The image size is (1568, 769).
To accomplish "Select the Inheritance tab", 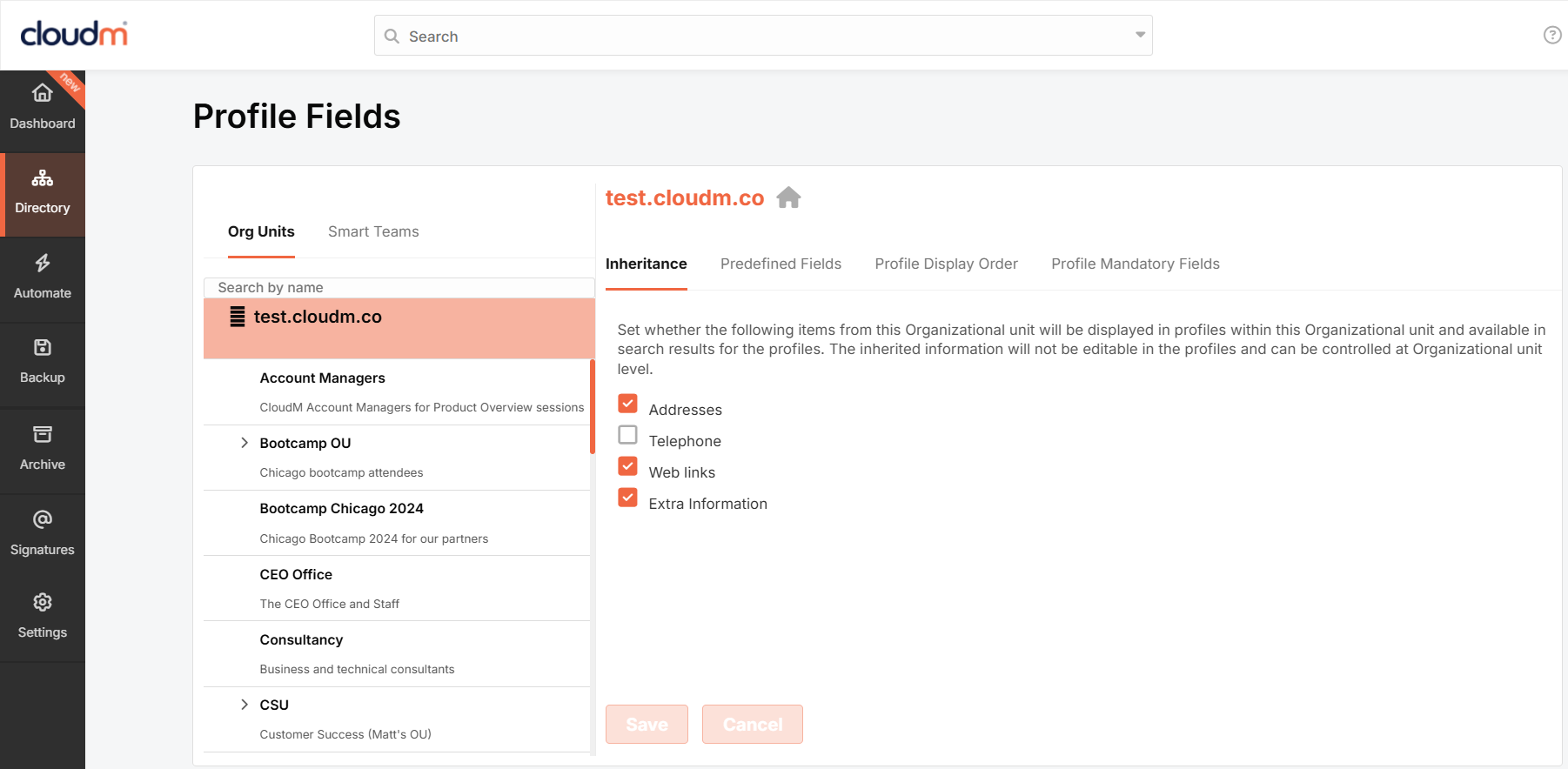I will (646, 264).
